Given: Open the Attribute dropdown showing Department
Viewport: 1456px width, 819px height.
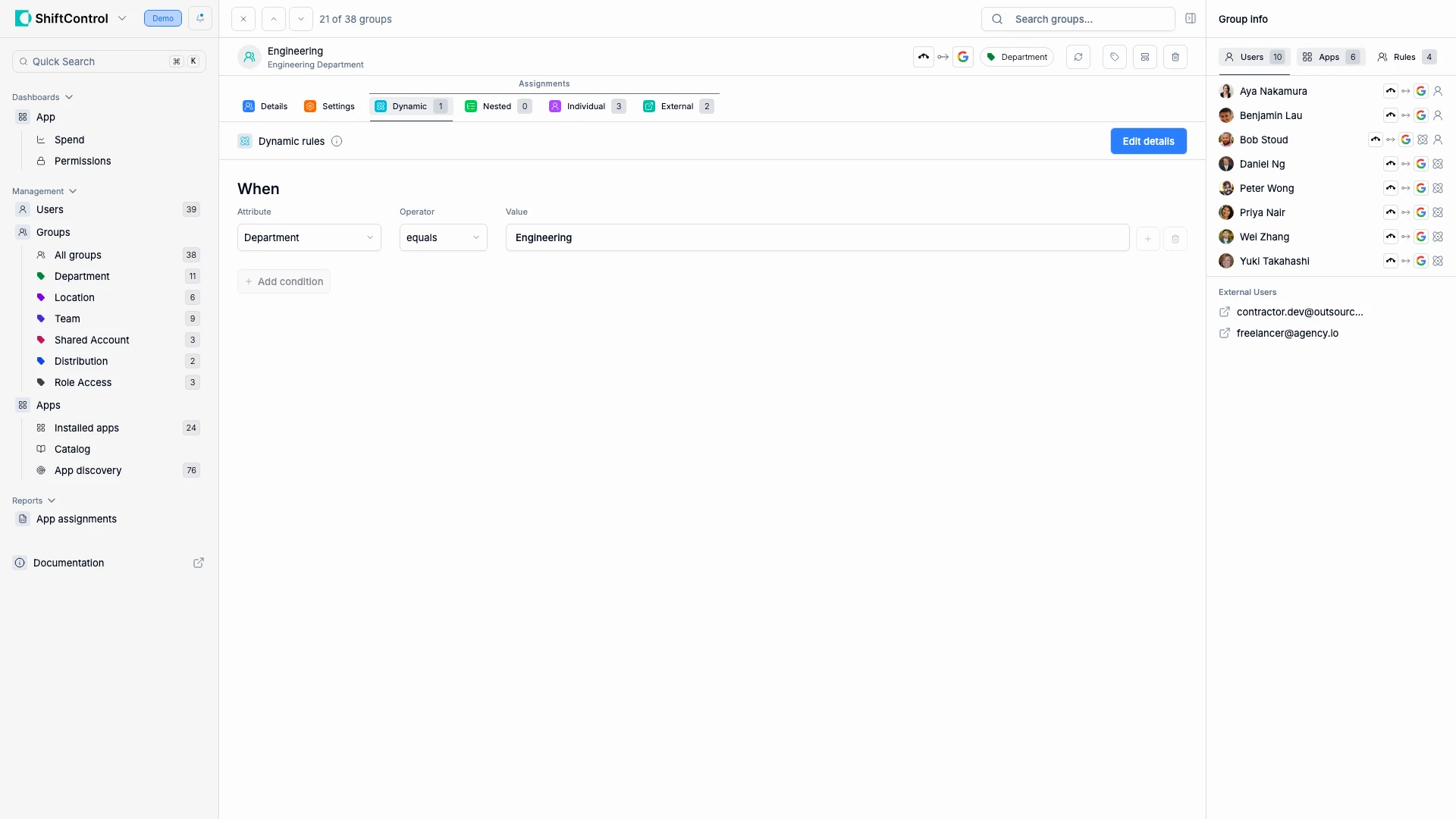Looking at the screenshot, I should (308, 237).
